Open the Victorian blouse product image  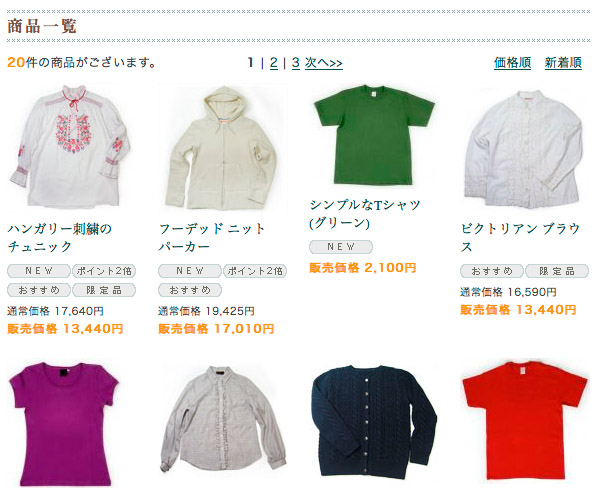coord(524,147)
